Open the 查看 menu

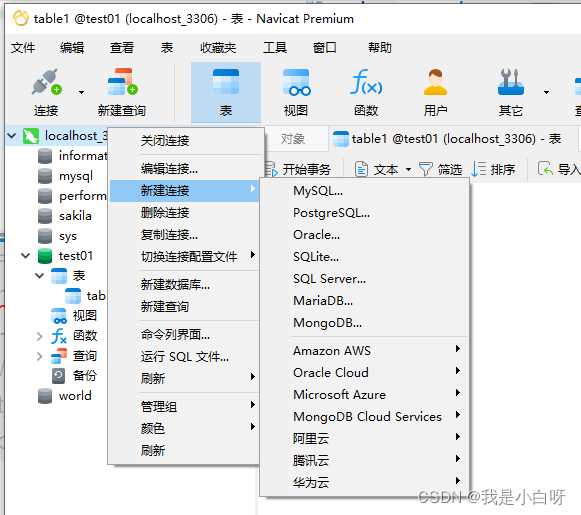pos(122,47)
